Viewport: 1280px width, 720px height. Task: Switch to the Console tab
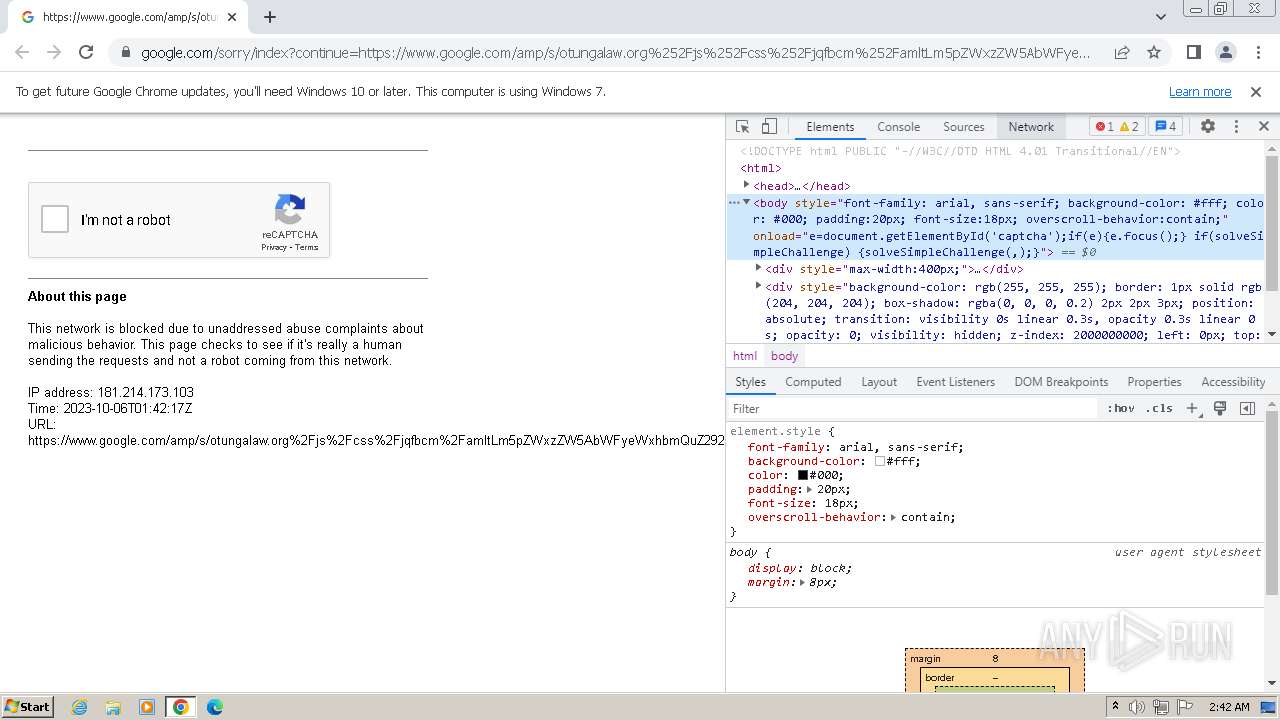tap(898, 127)
